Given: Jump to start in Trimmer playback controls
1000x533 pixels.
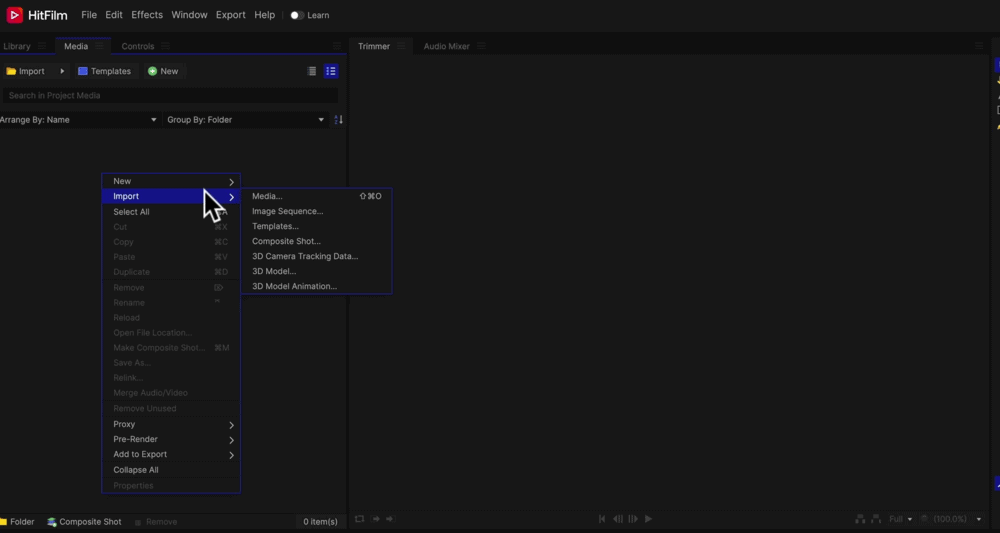Looking at the screenshot, I should point(601,519).
